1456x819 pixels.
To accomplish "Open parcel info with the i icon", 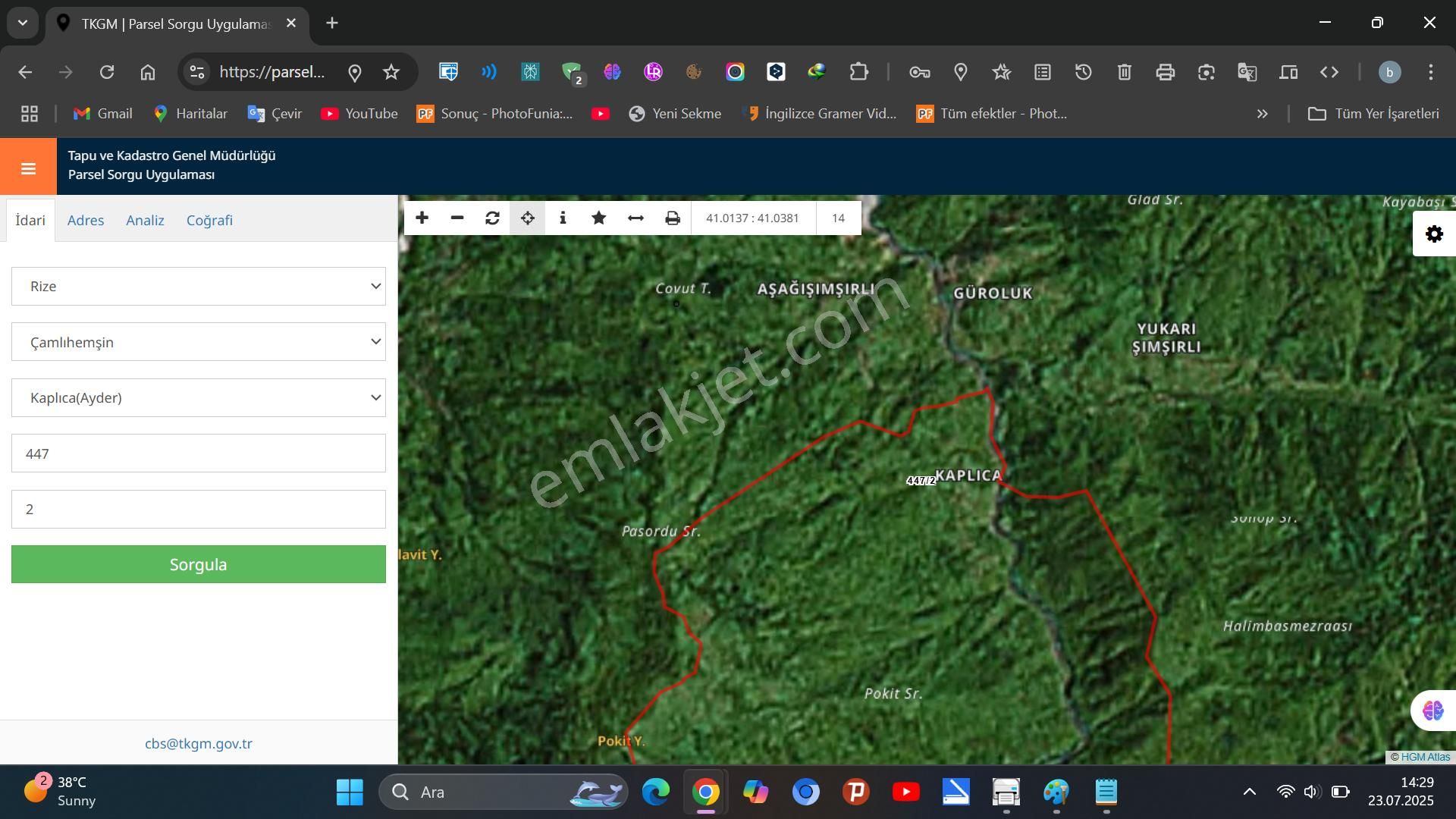I will click(x=563, y=218).
